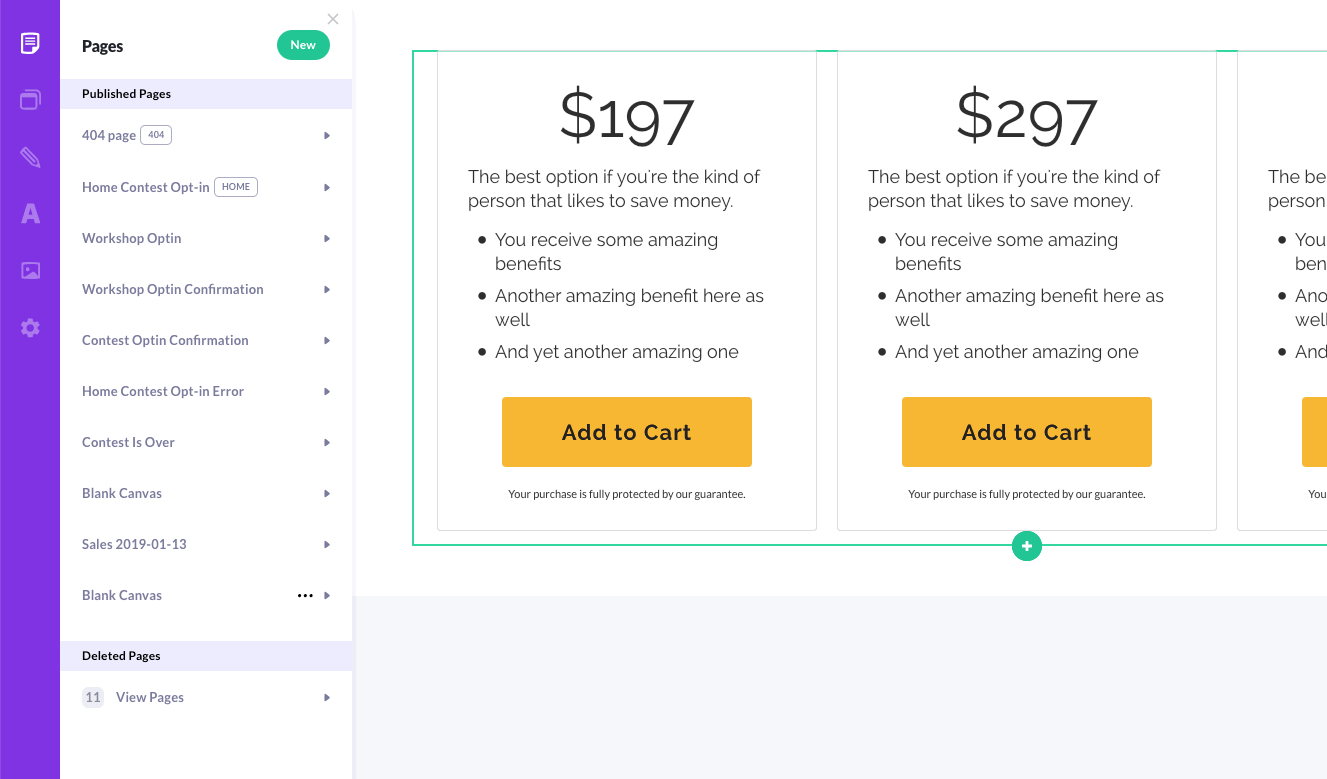Click Add to Cart under $197
The width and height of the screenshot is (1327, 779).
coord(627,432)
